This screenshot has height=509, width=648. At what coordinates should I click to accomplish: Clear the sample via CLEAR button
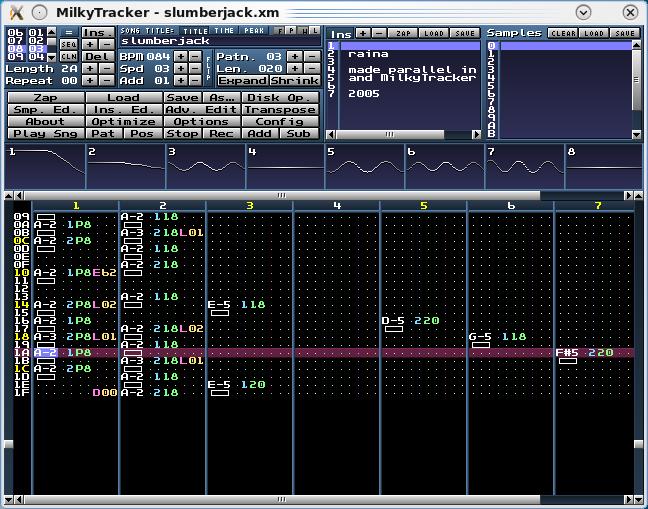click(x=562, y=33)
